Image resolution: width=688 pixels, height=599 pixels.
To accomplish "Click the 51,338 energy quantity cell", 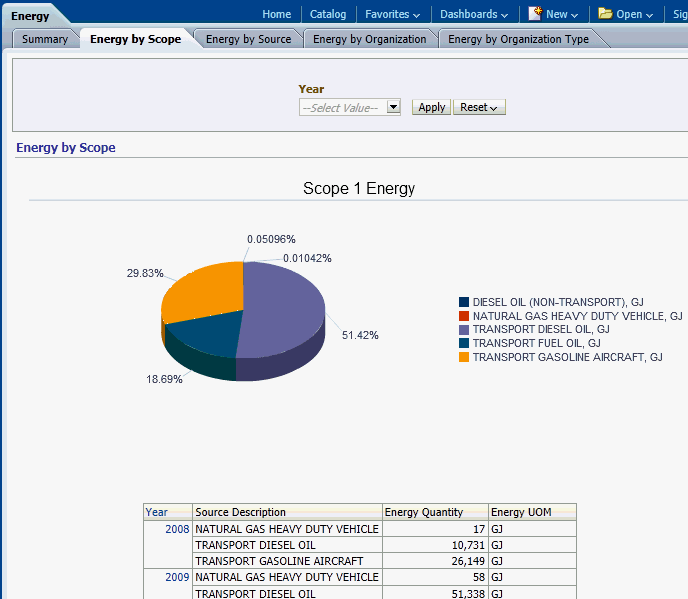I will pos(435,593).
